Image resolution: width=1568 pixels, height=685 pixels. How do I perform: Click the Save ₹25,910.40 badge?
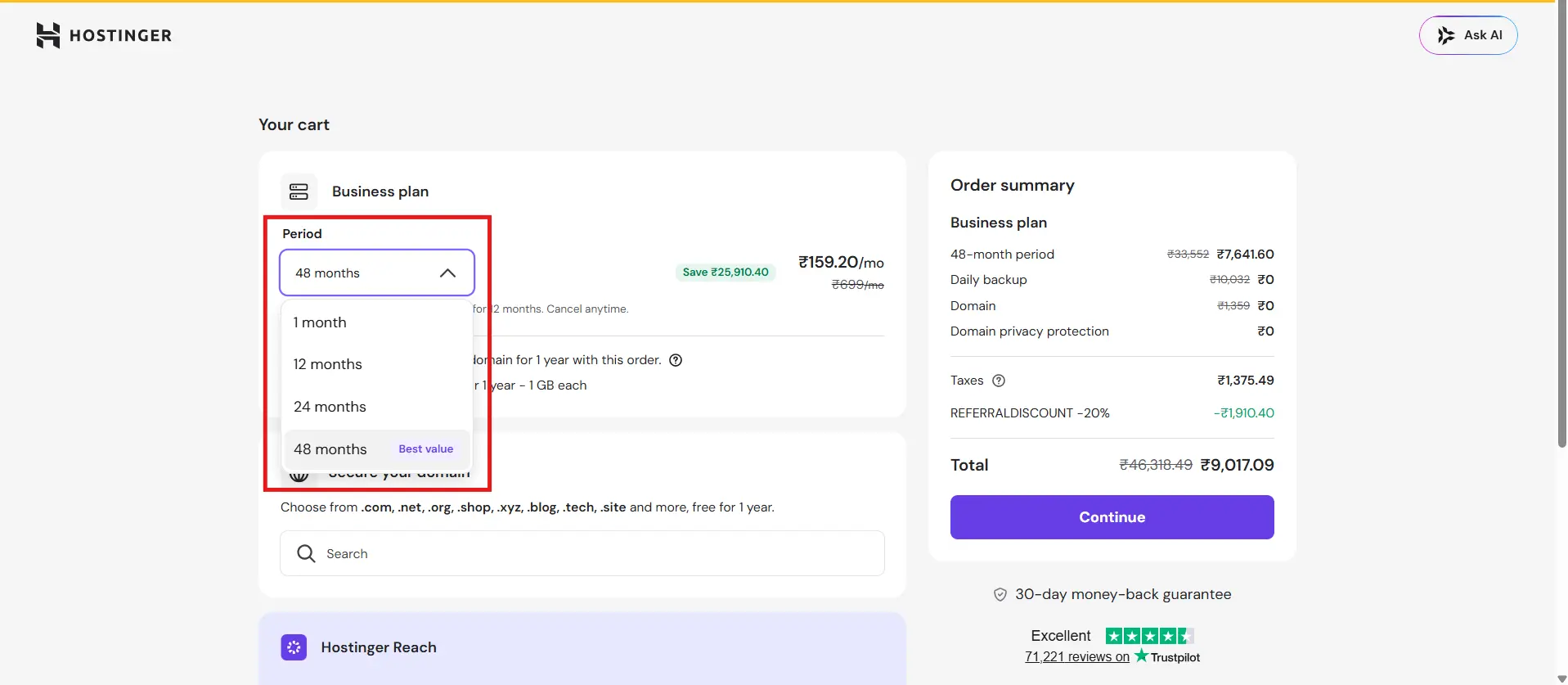tap(726, 272)
